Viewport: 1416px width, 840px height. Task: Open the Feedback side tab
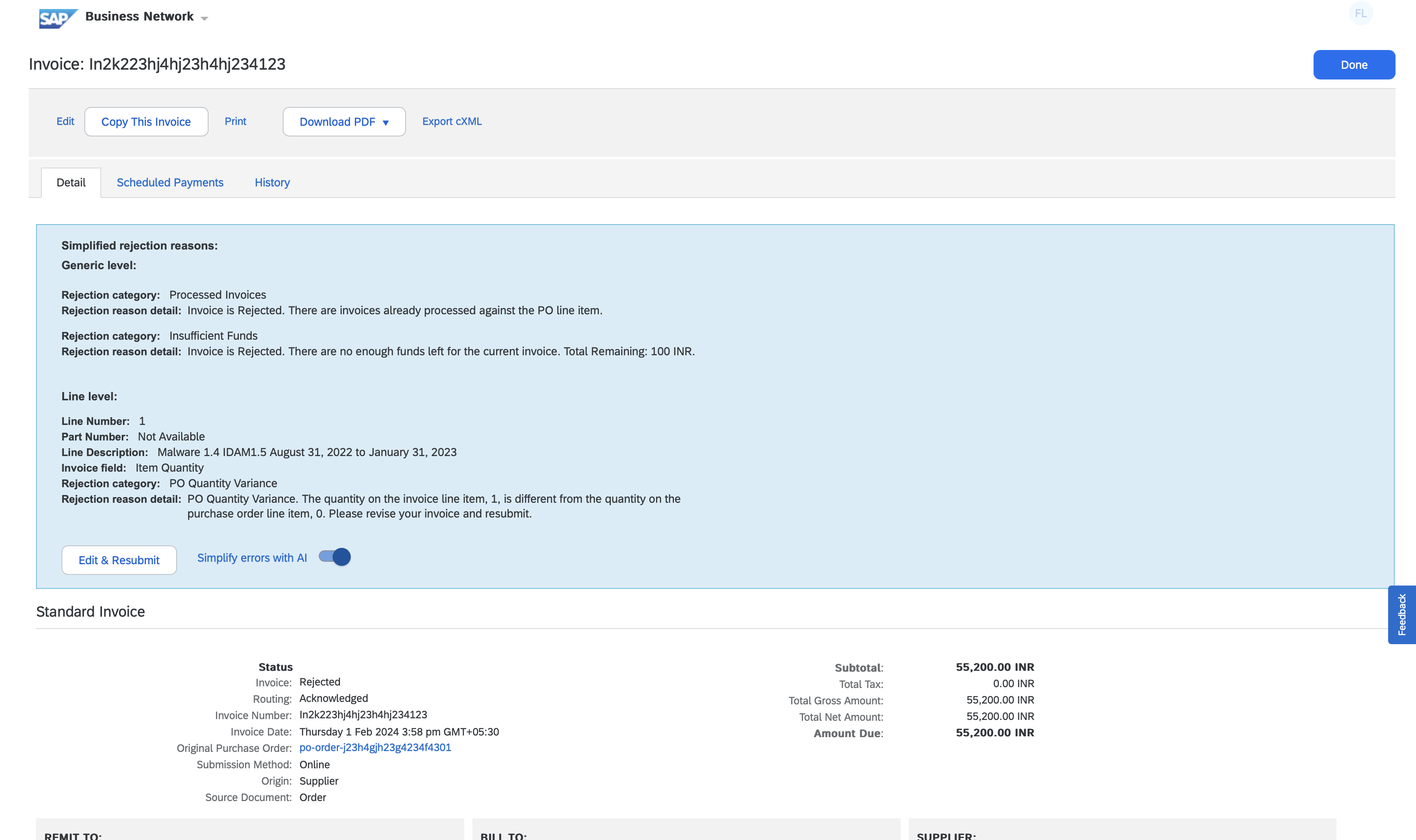pyautogui.click(x=1401, y=614)
